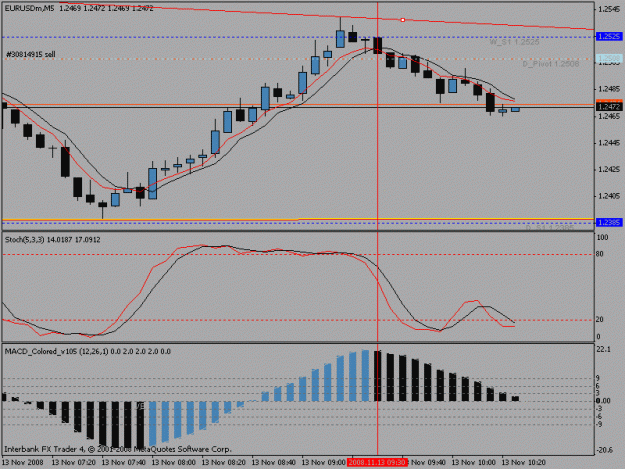Click the Stochastic scale value 80
The image size is (625, 469).
(x=600, y=254)
